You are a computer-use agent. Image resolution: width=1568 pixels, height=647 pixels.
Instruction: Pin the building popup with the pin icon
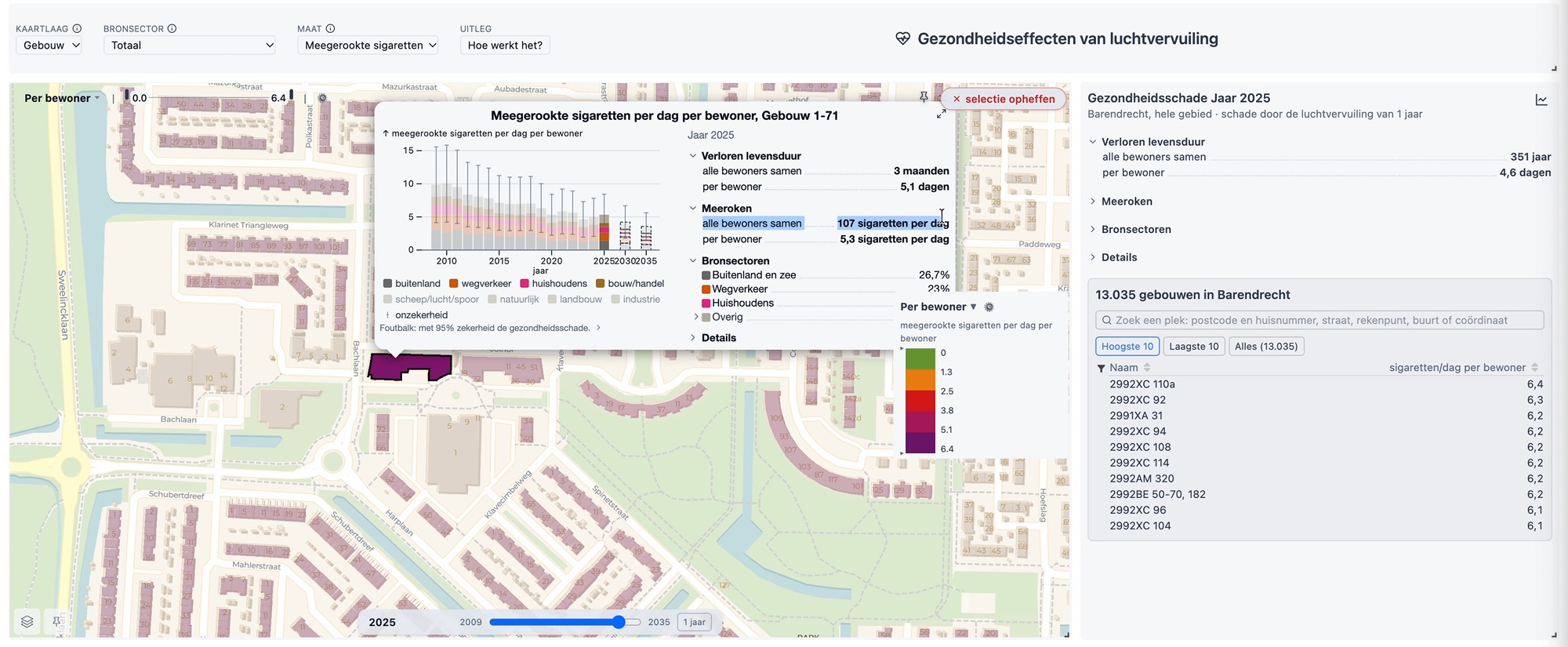click(924, 96)
